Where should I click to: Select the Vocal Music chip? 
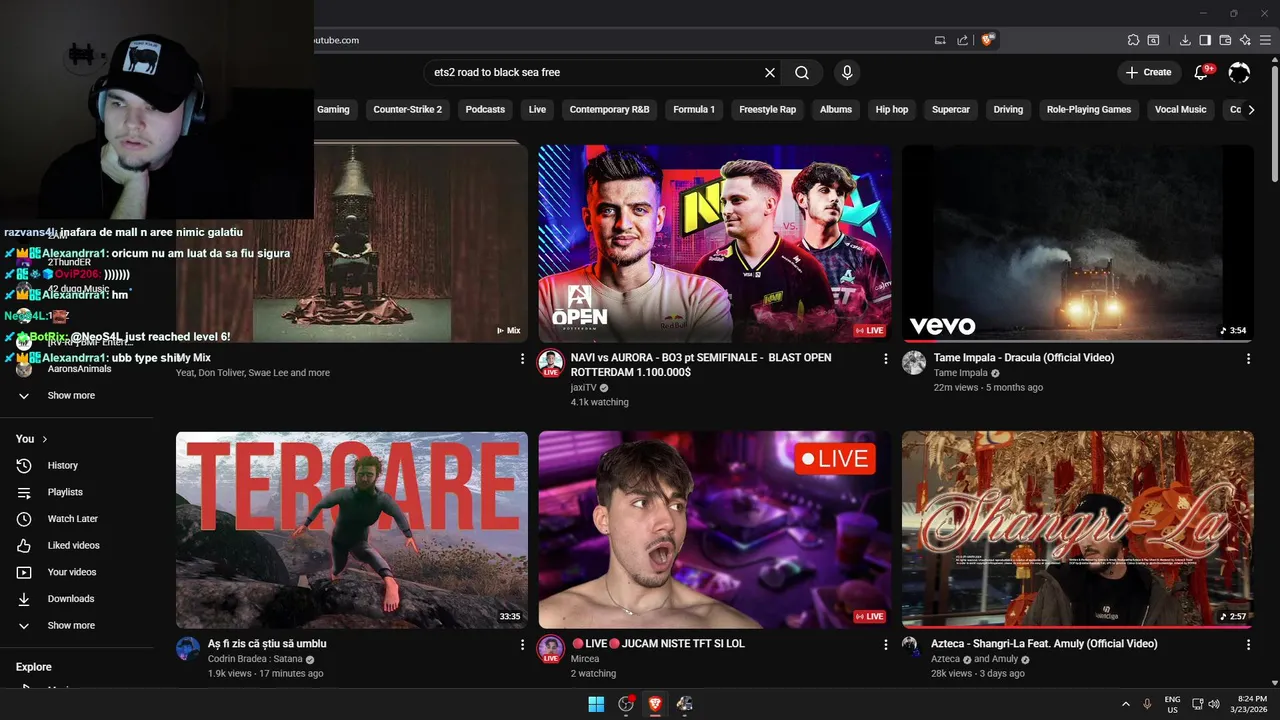tap(1180, 109)
